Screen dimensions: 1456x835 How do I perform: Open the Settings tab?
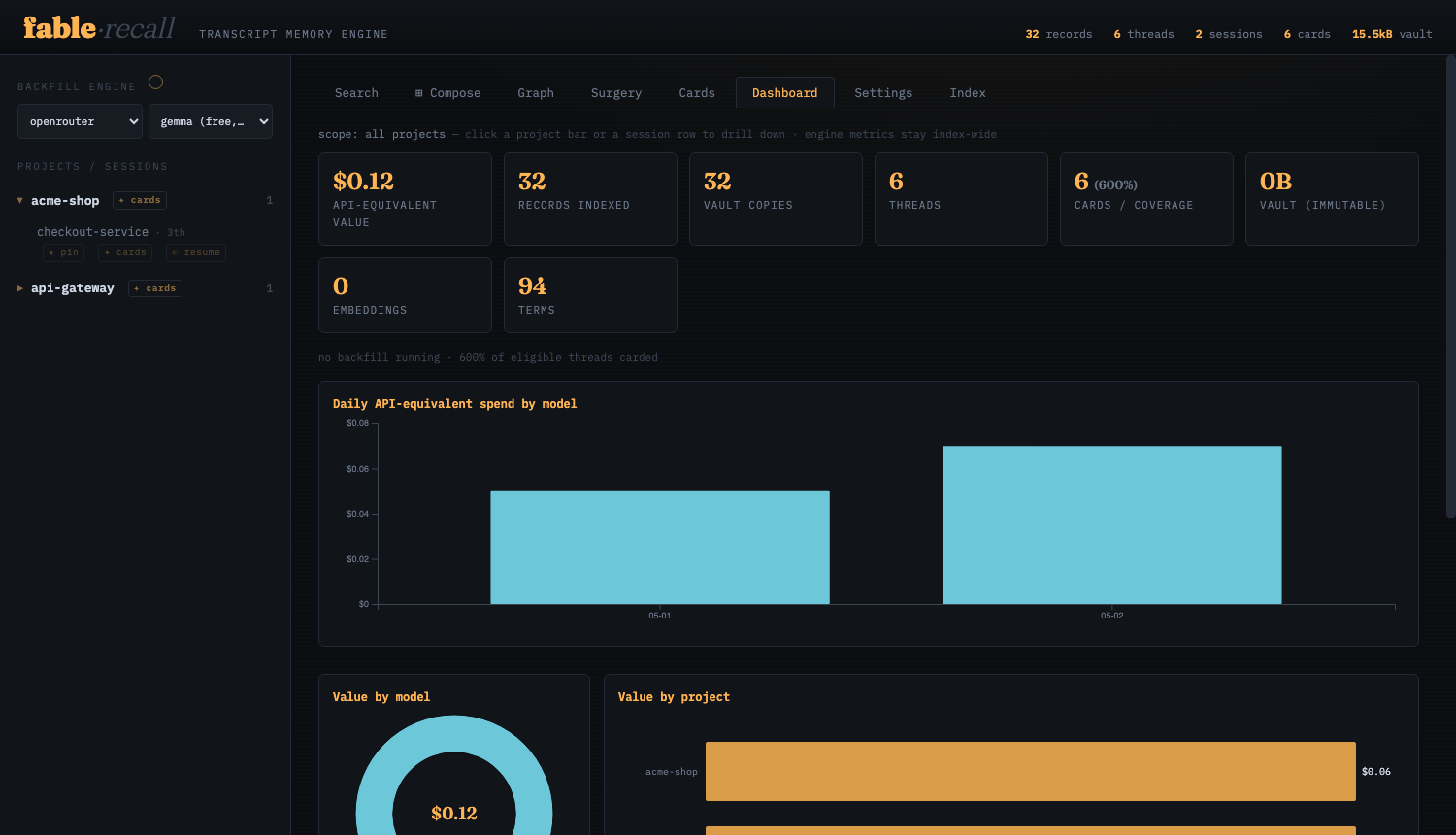click(x=883, y=93)
